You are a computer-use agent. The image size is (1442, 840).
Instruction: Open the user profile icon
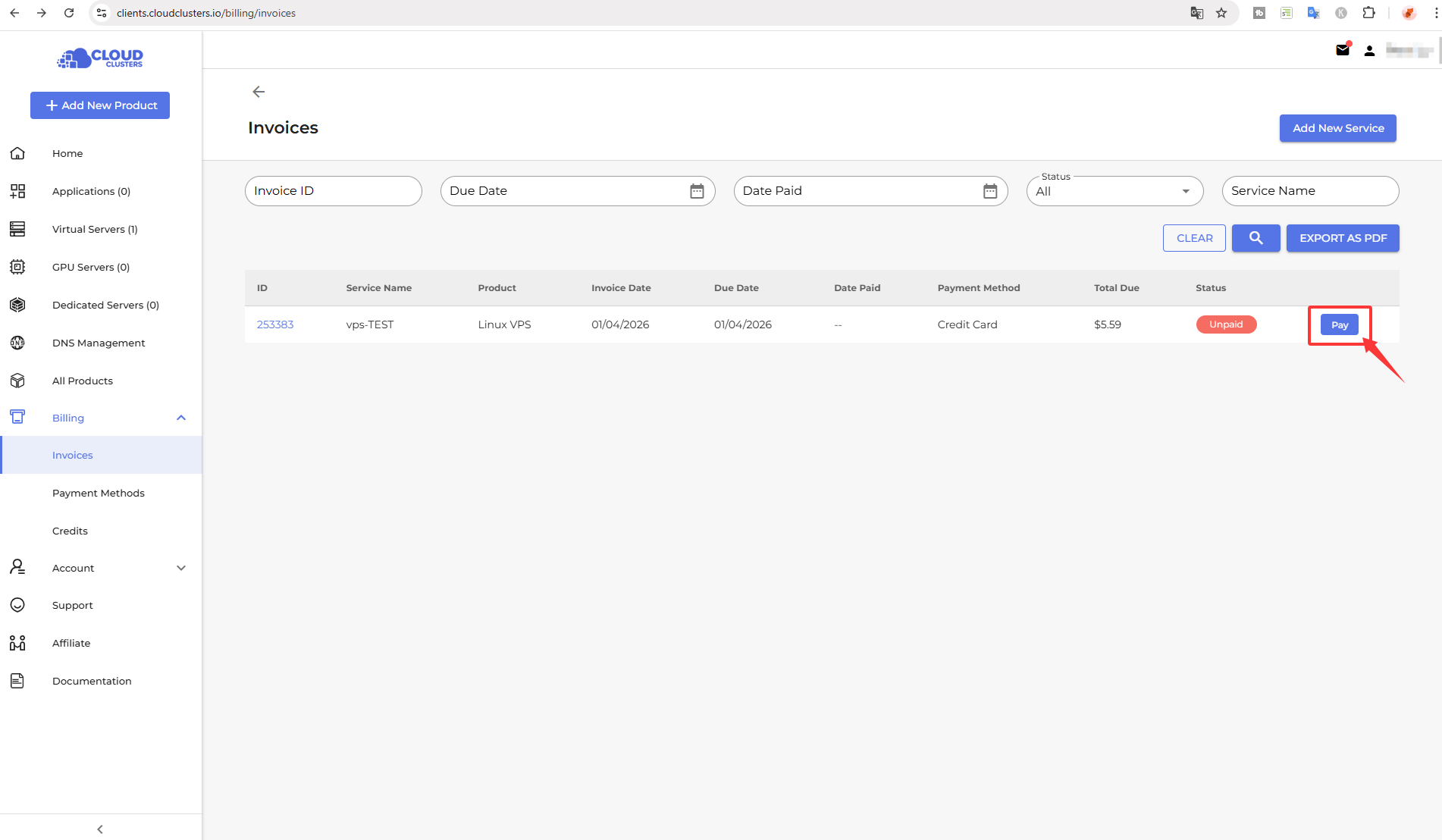pos(1369,51)
